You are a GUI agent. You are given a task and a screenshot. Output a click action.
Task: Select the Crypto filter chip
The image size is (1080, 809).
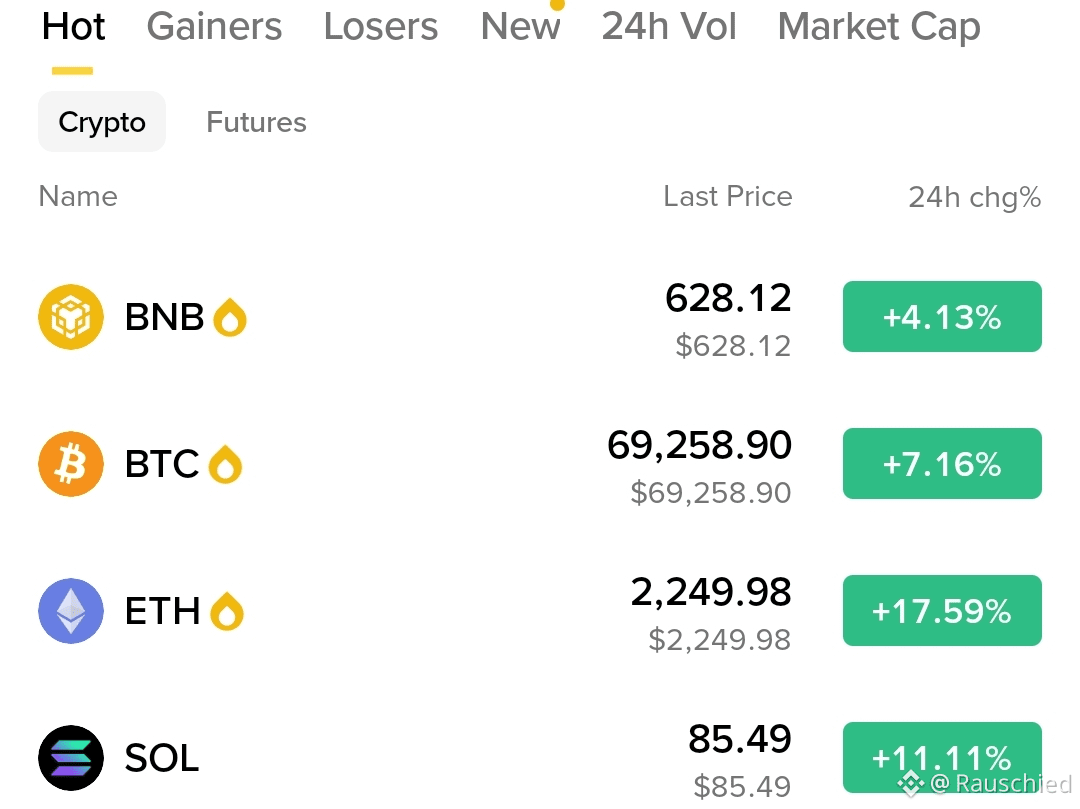coord(102,122)
